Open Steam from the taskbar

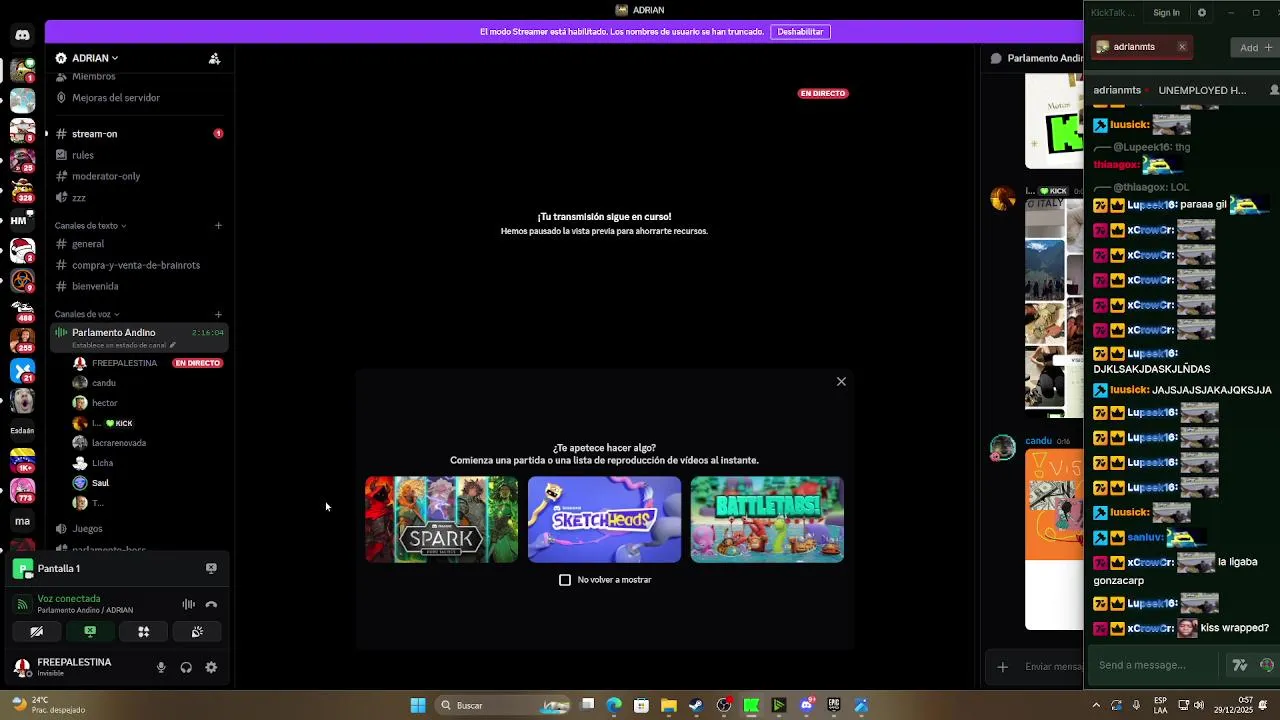696,705
